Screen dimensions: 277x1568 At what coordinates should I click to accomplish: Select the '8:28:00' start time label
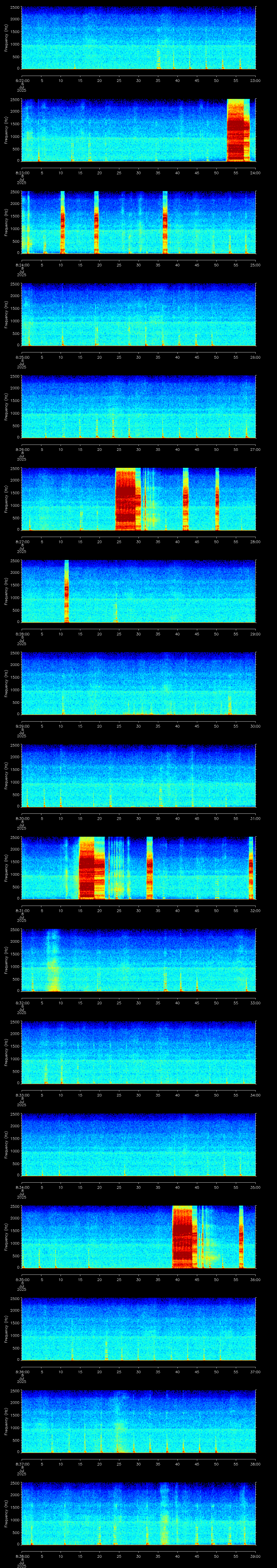(22, 634)
